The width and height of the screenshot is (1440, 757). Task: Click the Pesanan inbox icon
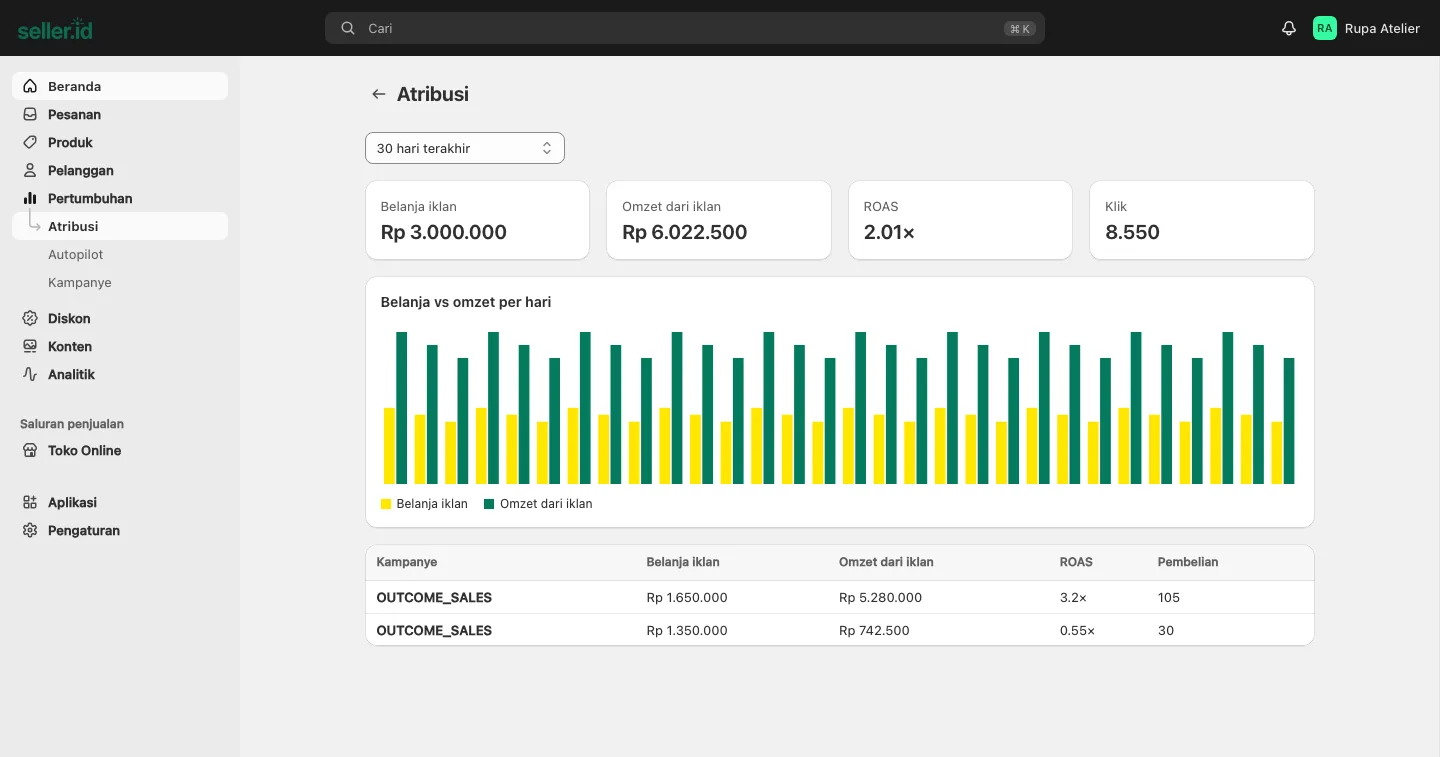30,114
